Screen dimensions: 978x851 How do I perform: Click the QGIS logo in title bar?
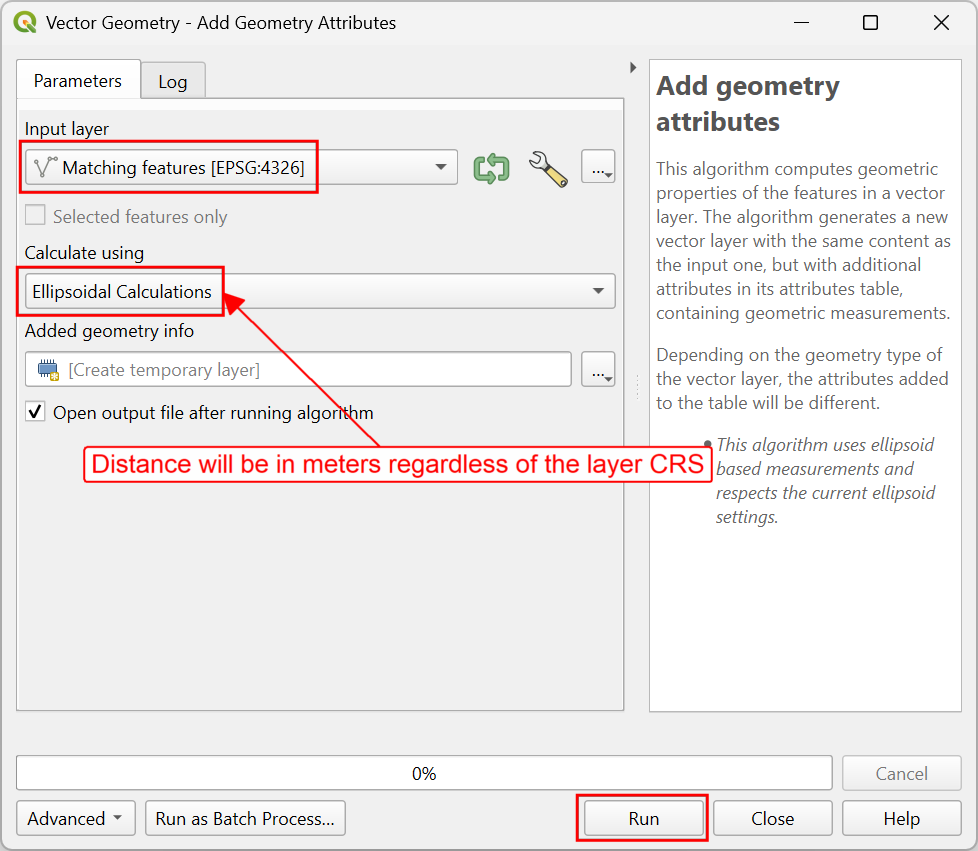pyautogui.click(x=26, y=22)
